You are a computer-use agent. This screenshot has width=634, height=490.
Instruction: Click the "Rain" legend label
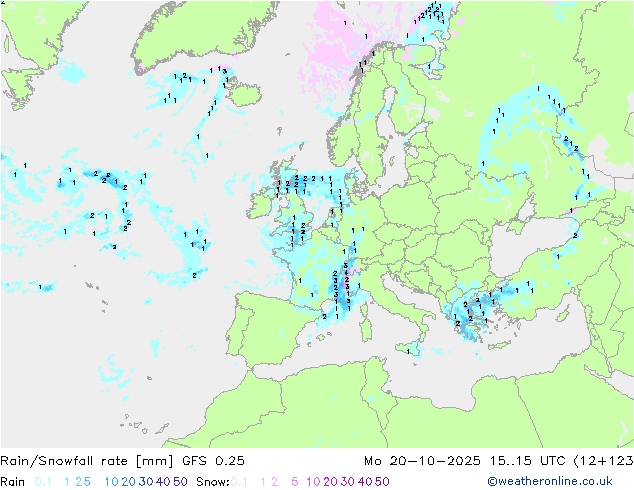point(13,482)
